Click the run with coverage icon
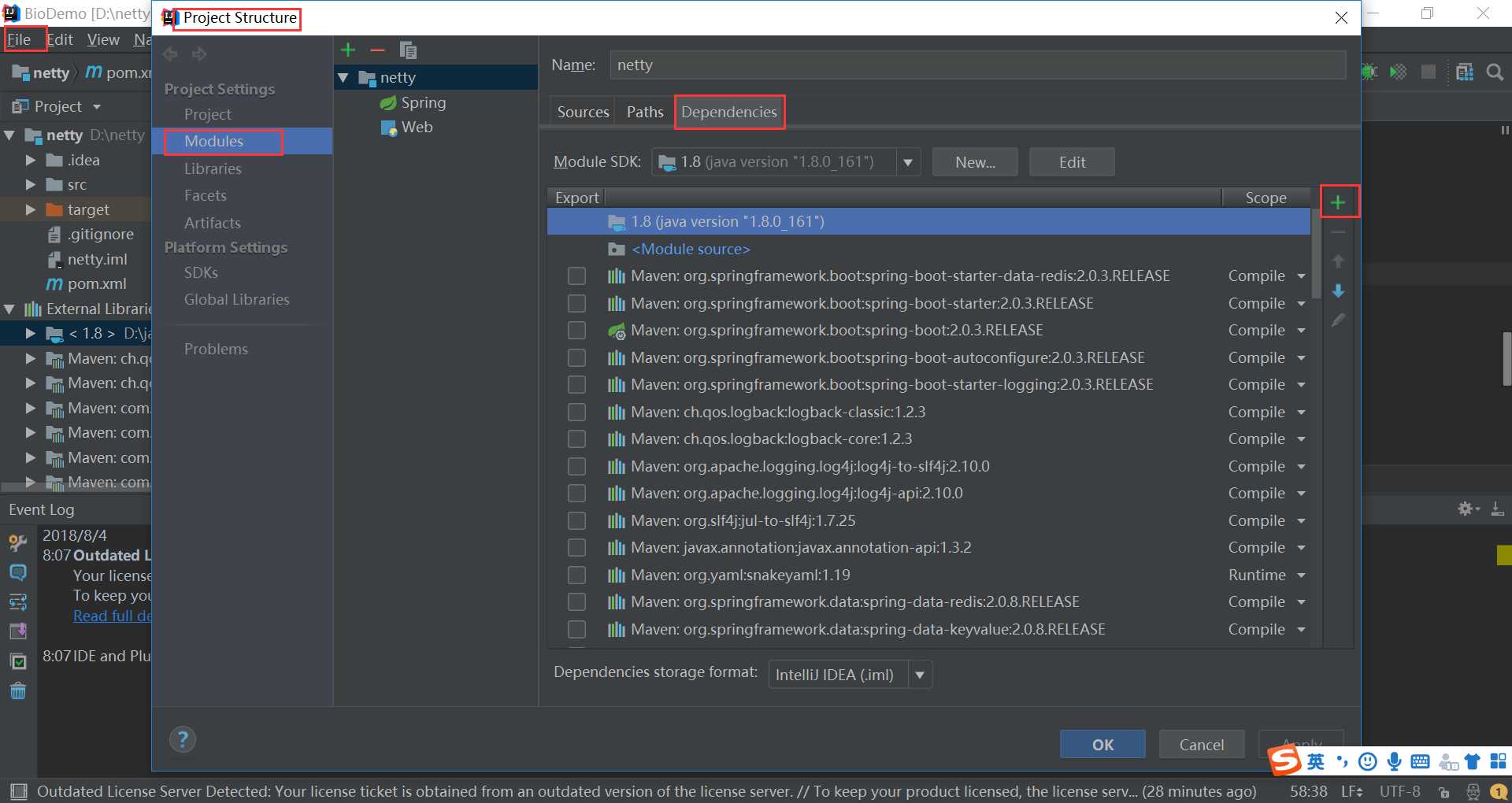The width and height of the screenshot is (1512, 803). pos(1399,72)
